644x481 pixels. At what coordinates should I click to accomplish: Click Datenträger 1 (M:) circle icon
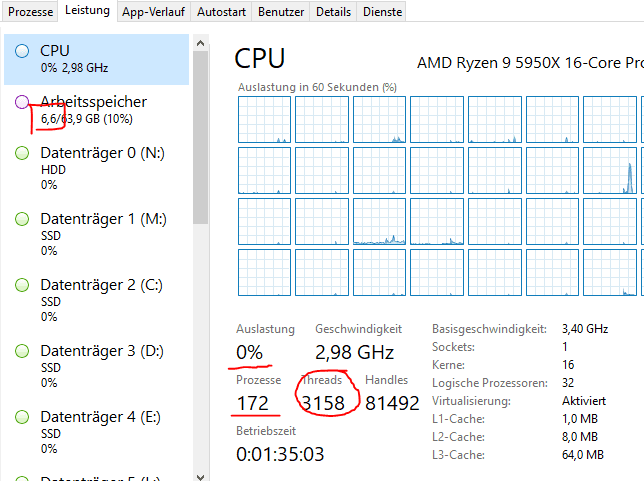tap(22, 219)
